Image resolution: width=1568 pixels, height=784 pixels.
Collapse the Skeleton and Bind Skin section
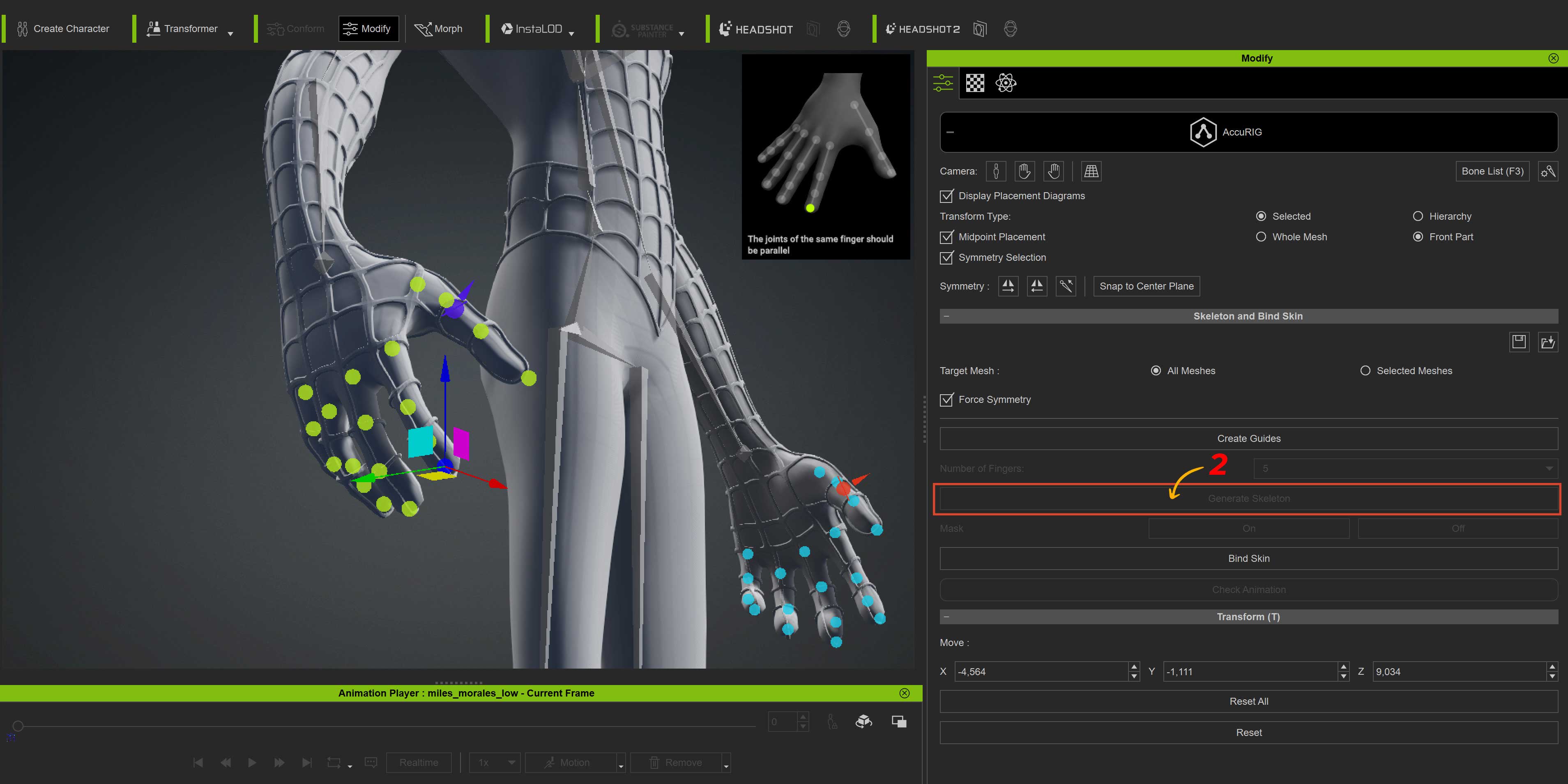pos(946,317)
